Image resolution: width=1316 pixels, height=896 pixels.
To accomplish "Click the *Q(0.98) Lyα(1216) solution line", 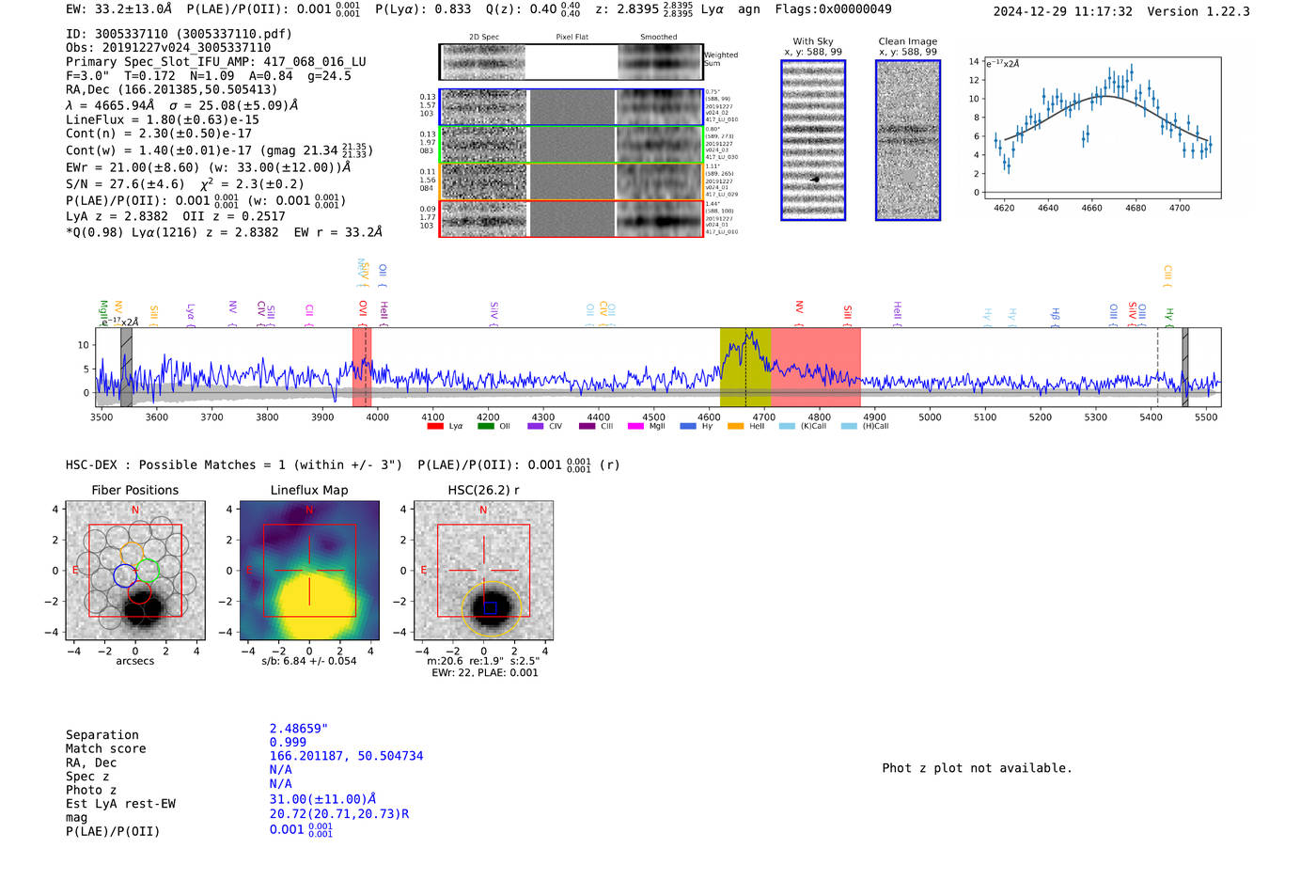I will coord(224,232).
